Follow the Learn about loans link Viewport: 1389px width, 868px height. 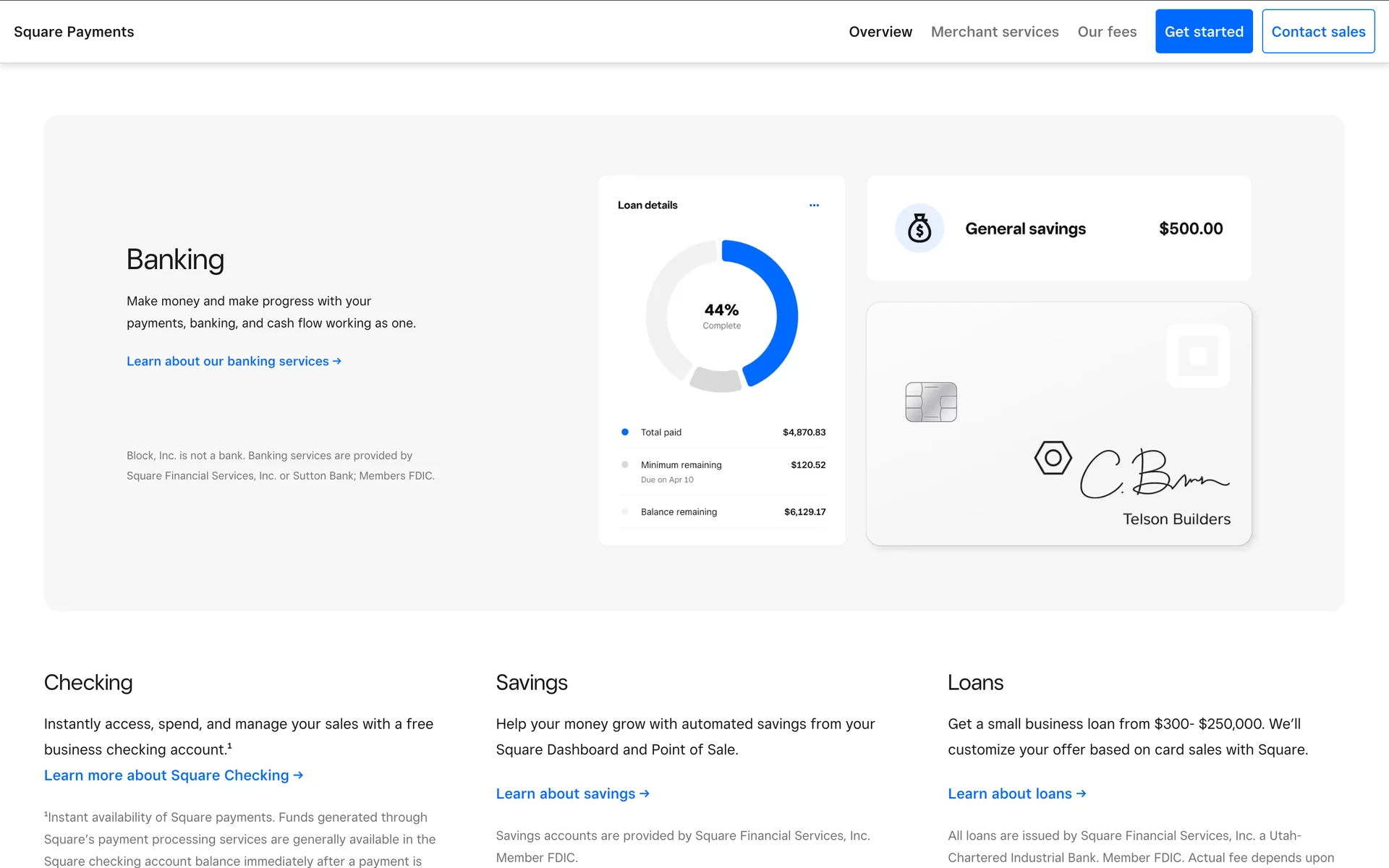pyautogui.click(x=1016, y=793)
